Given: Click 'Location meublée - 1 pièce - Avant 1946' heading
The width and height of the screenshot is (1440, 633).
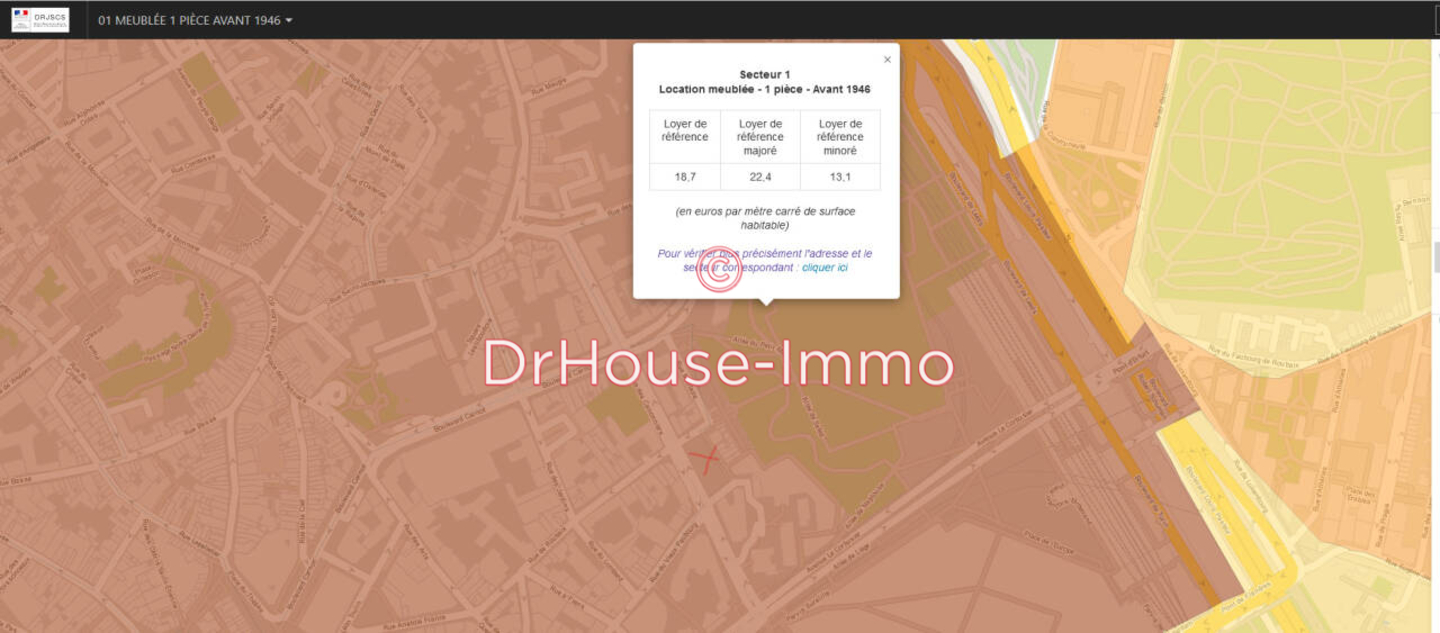Looking at the screenshot, I should click(x=765, y=89).
